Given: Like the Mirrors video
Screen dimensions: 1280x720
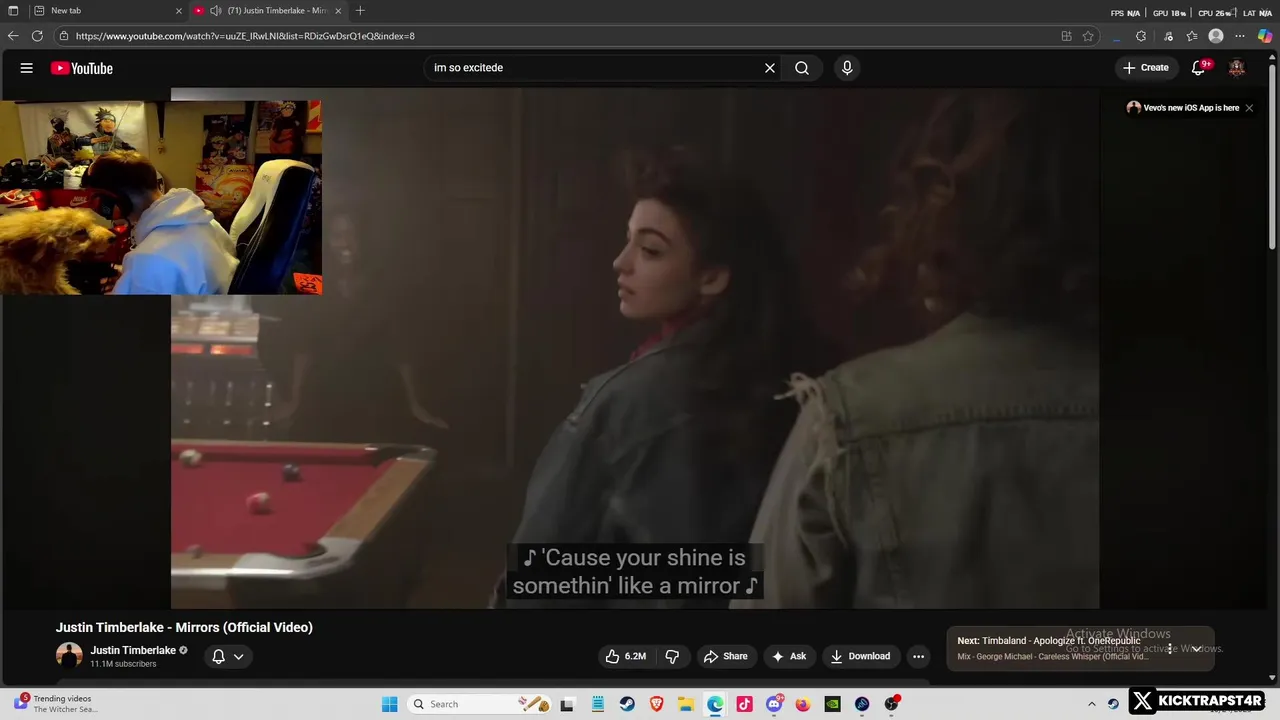Looking at the screenshot, I should click(x=625, y=656).
